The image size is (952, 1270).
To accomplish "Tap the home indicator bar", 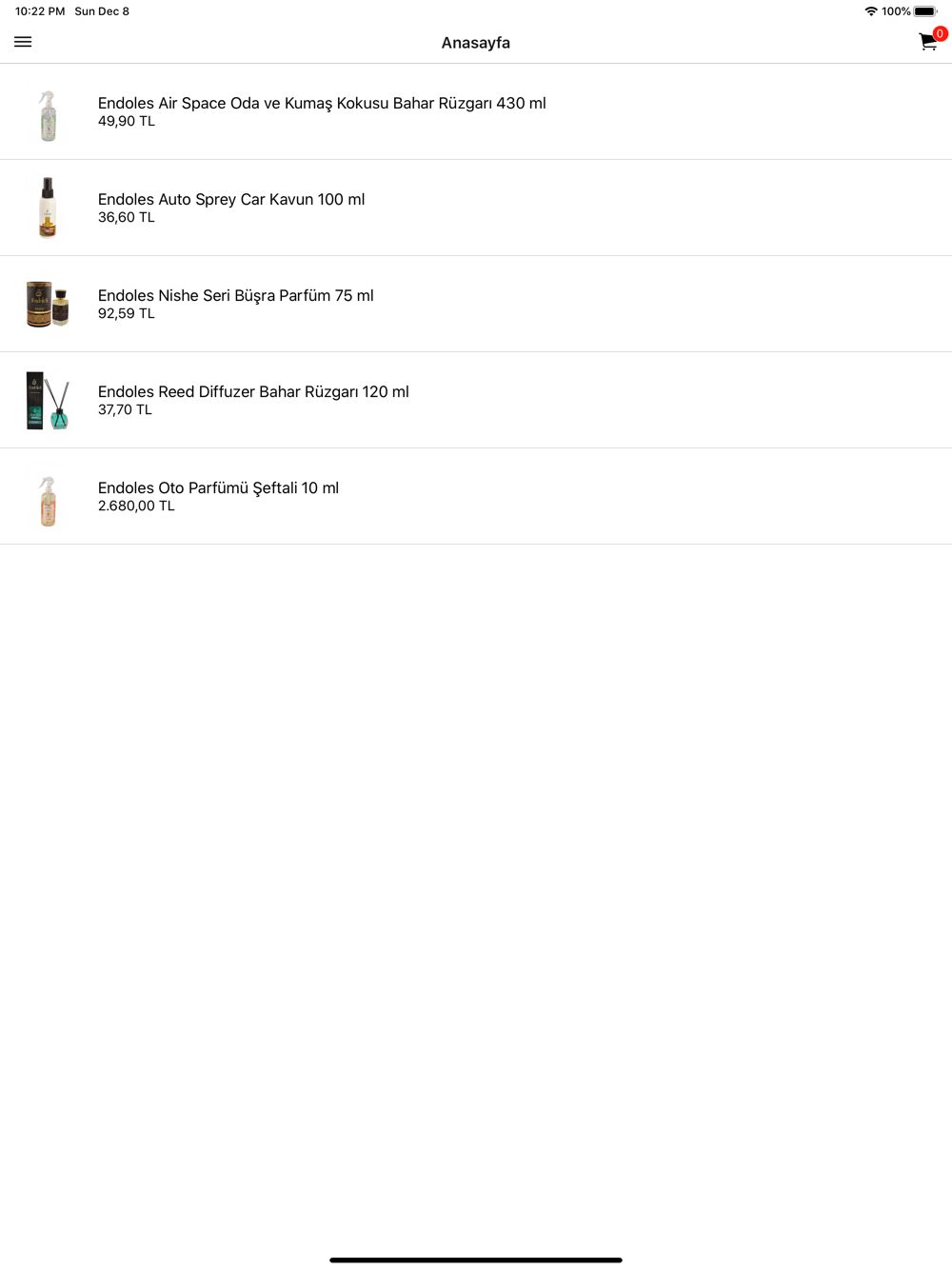I will point(476,1260).
